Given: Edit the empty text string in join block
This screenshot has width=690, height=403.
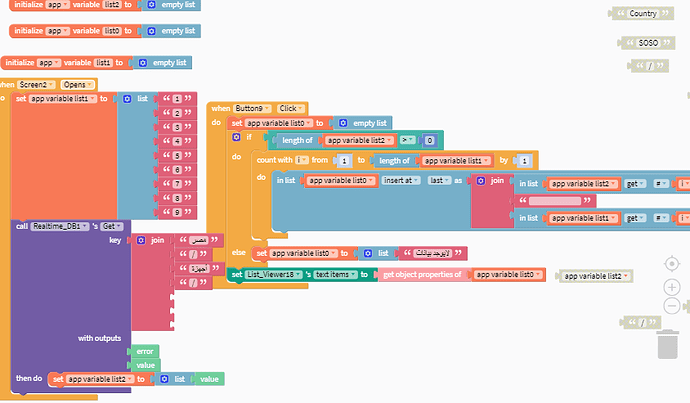Looking at the screenshot, I should [555, 201].
